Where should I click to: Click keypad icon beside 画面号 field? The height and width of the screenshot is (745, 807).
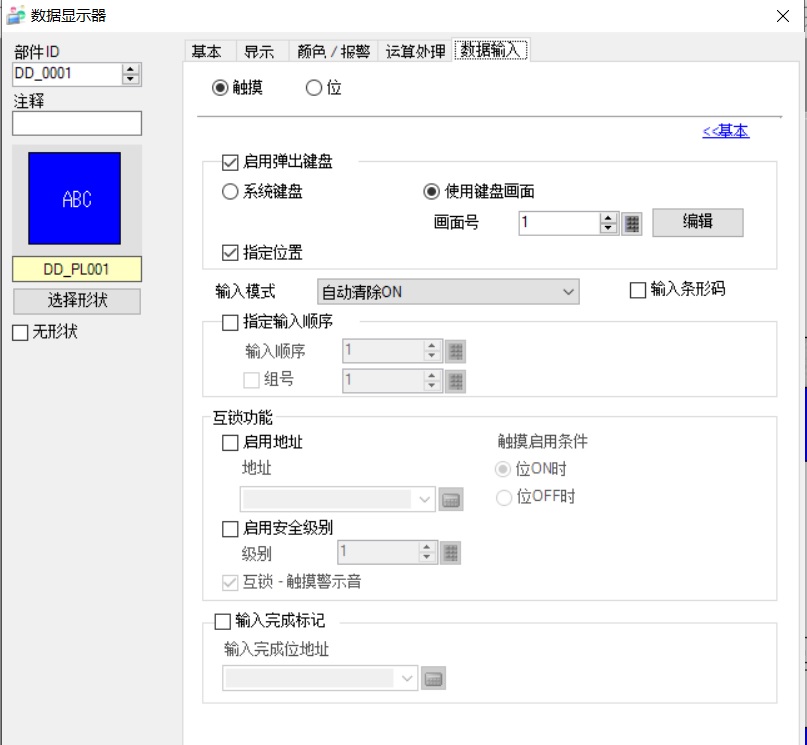coord(631,223)
